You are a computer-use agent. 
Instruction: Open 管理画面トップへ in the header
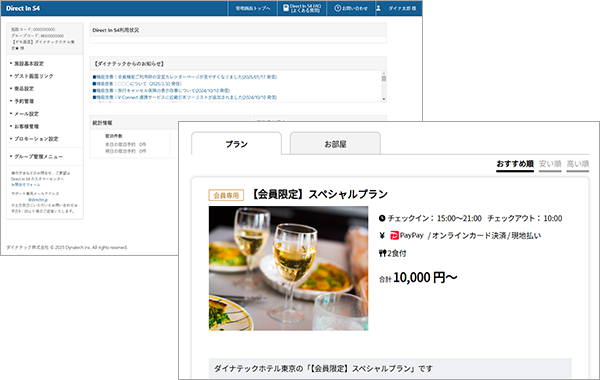253,8
